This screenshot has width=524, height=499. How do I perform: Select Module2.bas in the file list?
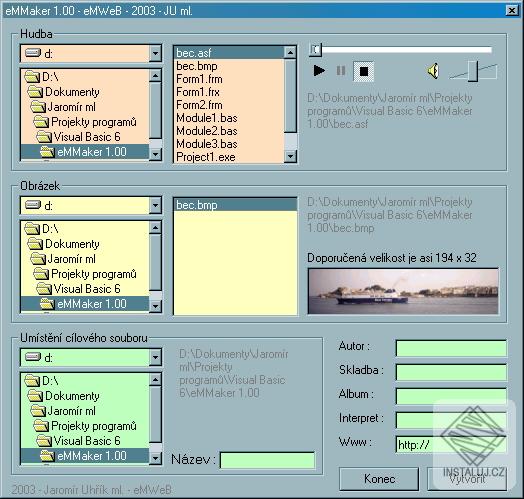(229, 131)
